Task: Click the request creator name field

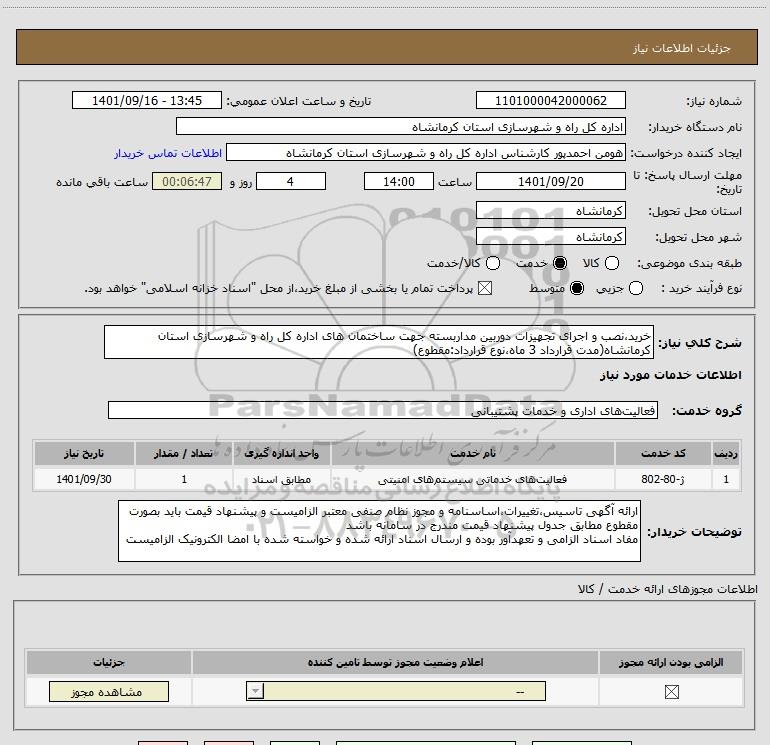Action: pyautogui.click(x=426, y=152)
